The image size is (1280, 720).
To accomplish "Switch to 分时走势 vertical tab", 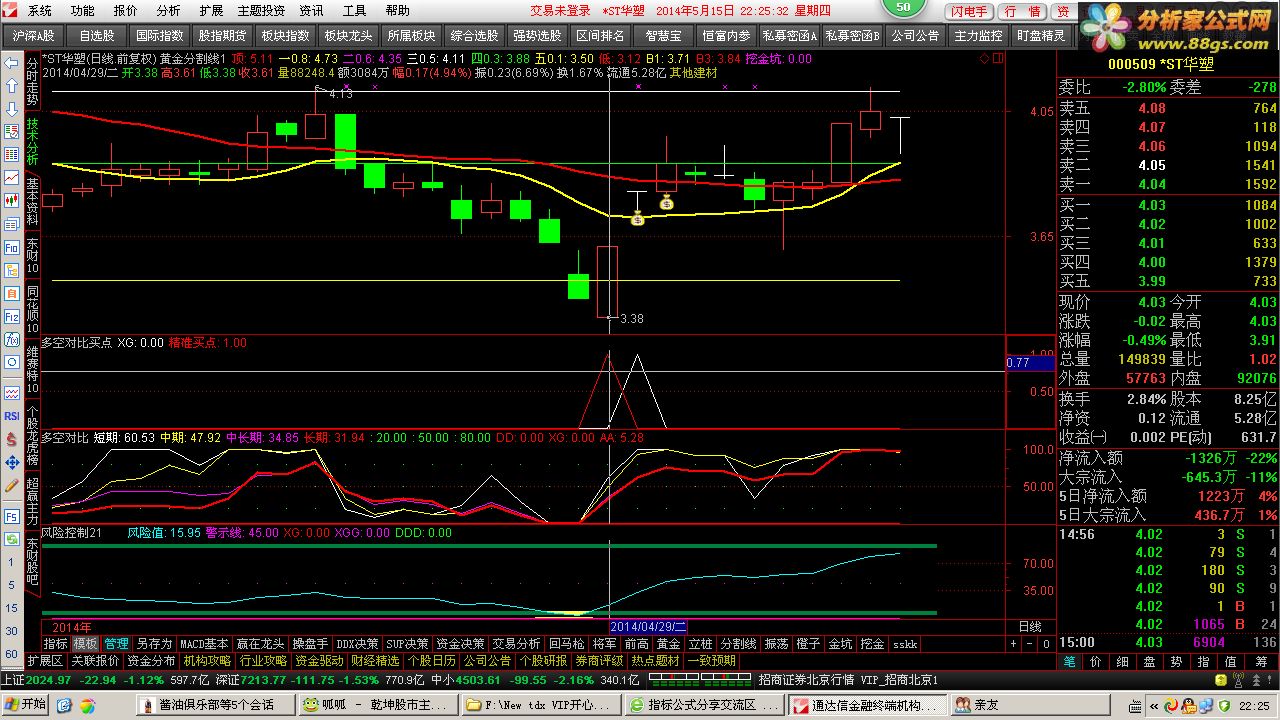I will 32,82.
